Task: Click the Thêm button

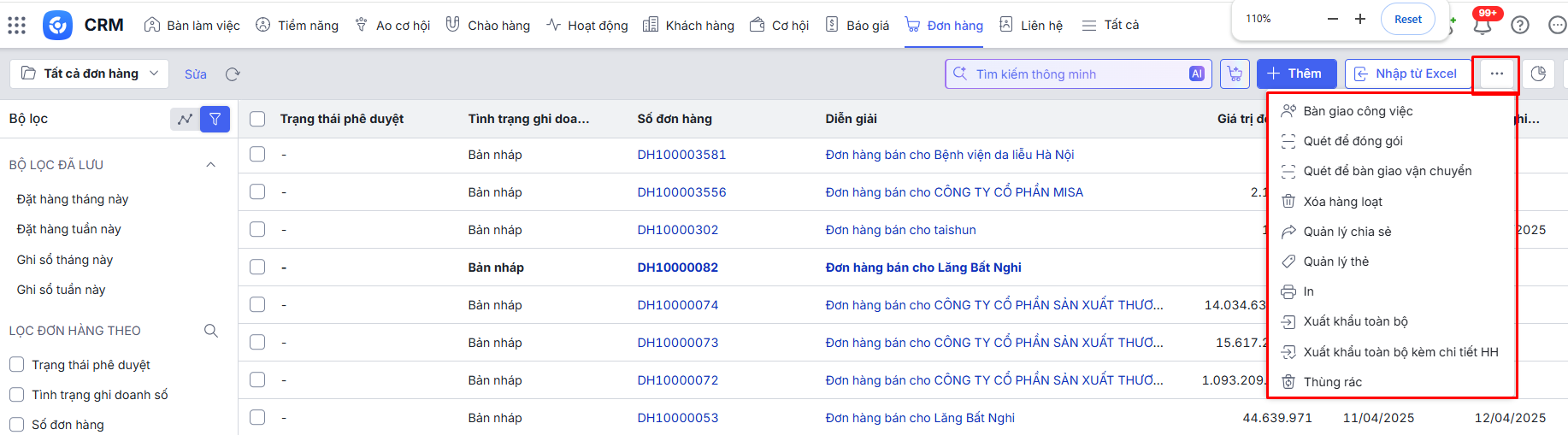Action: point(1296,74)
